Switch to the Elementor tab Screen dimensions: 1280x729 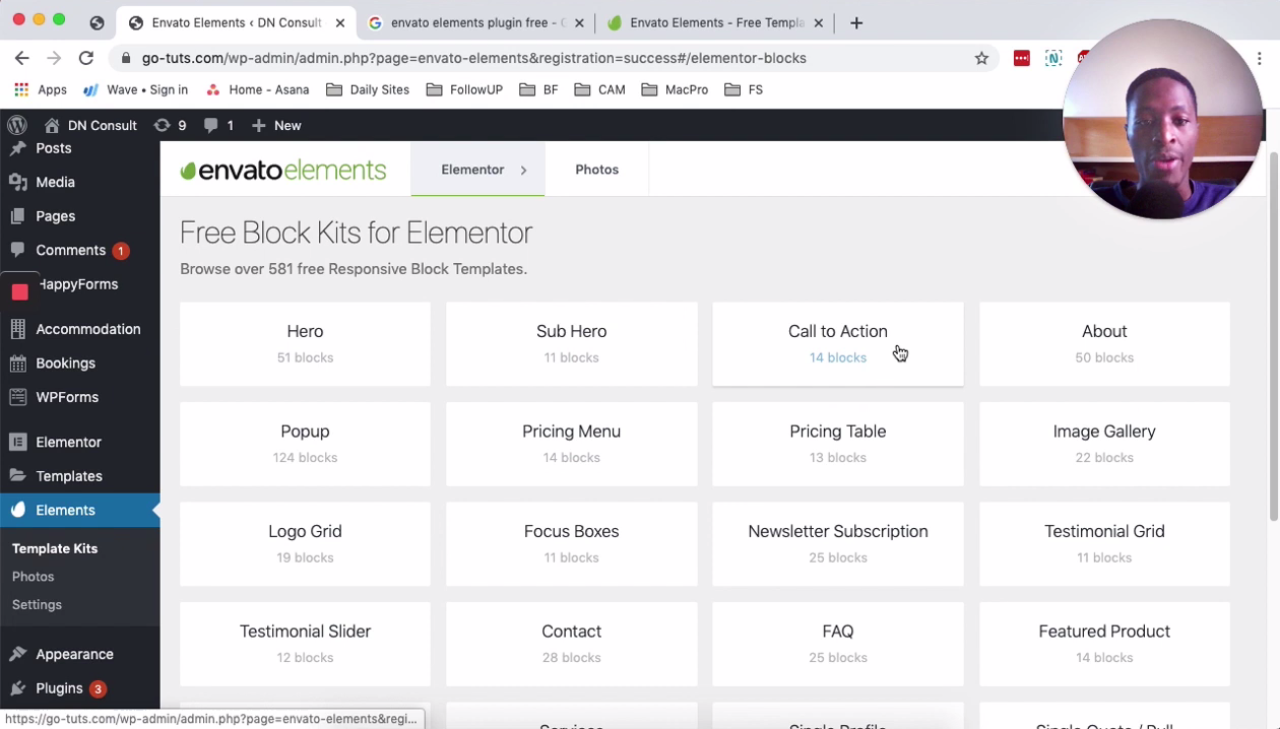472,170
